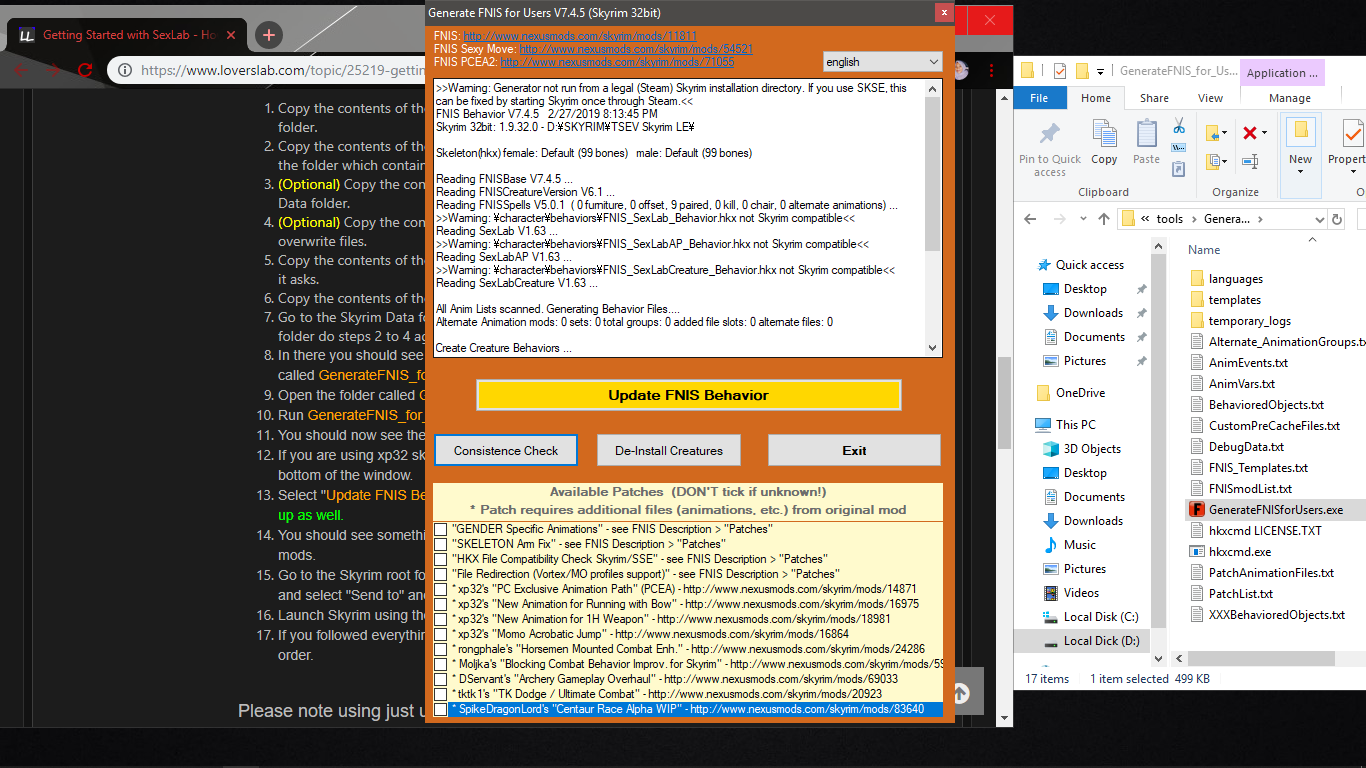Screen dimensions: 1366x768
Task: Open the FNIS Sexy Move nexusmods link
Action: point(636,48)
